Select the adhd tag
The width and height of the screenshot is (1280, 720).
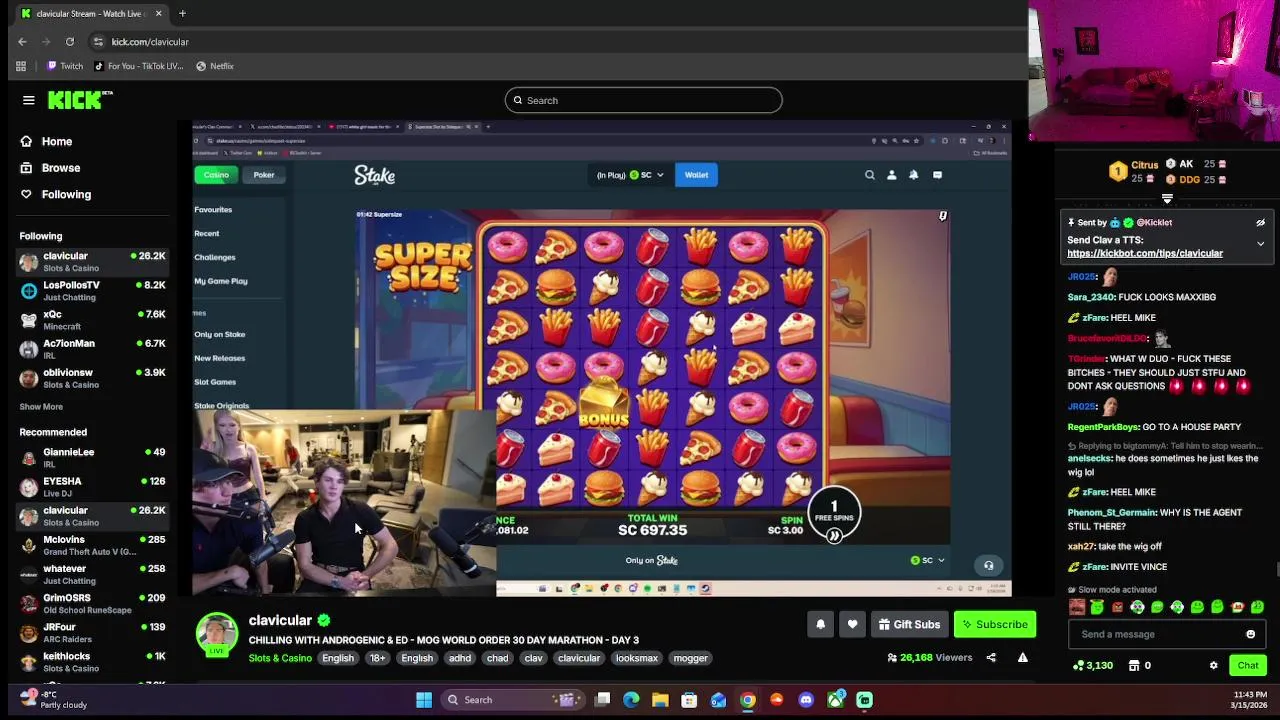click(x=460, y=658)
